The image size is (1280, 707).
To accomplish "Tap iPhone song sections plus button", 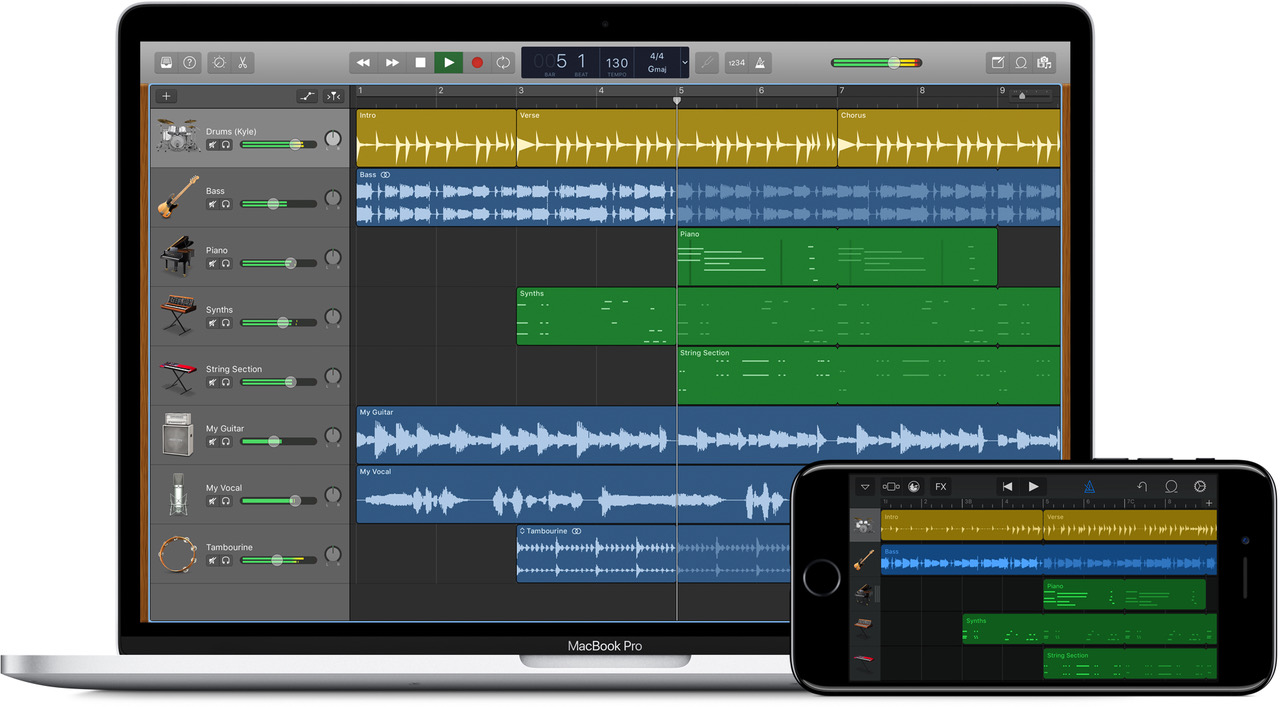I will [x=1209, y=503].
